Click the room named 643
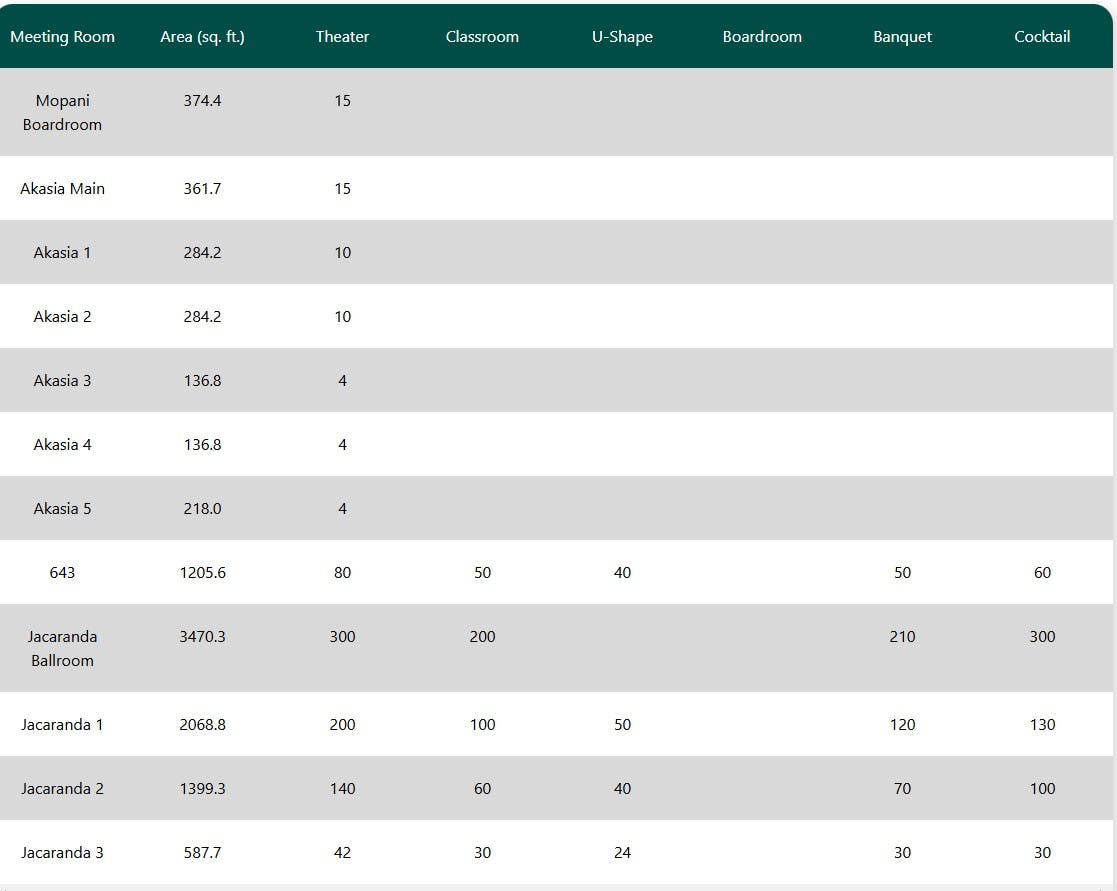The height and width of the screenshot is (891, 1117). 62,573
